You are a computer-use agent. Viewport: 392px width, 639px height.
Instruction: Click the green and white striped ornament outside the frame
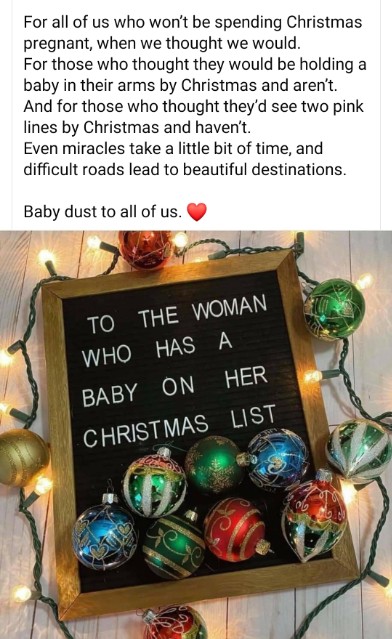pyautogui.click(x=359, y=451)
